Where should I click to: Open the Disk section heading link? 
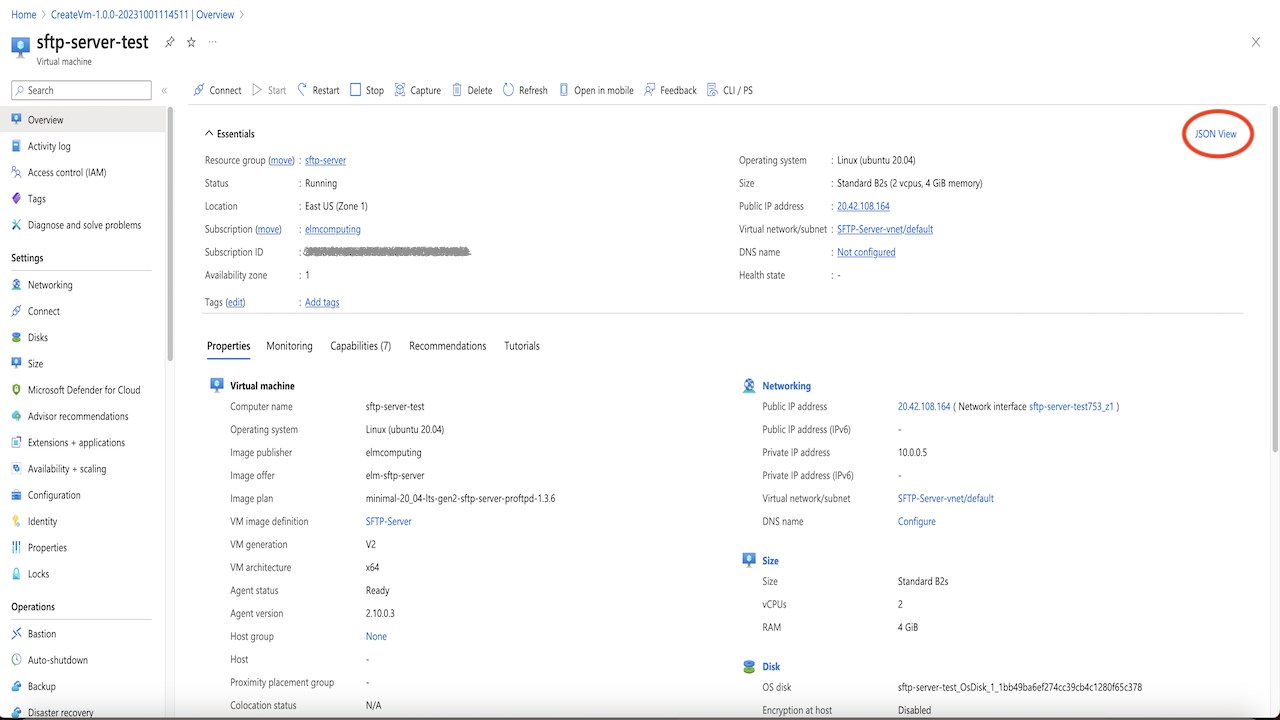point(771,667)
